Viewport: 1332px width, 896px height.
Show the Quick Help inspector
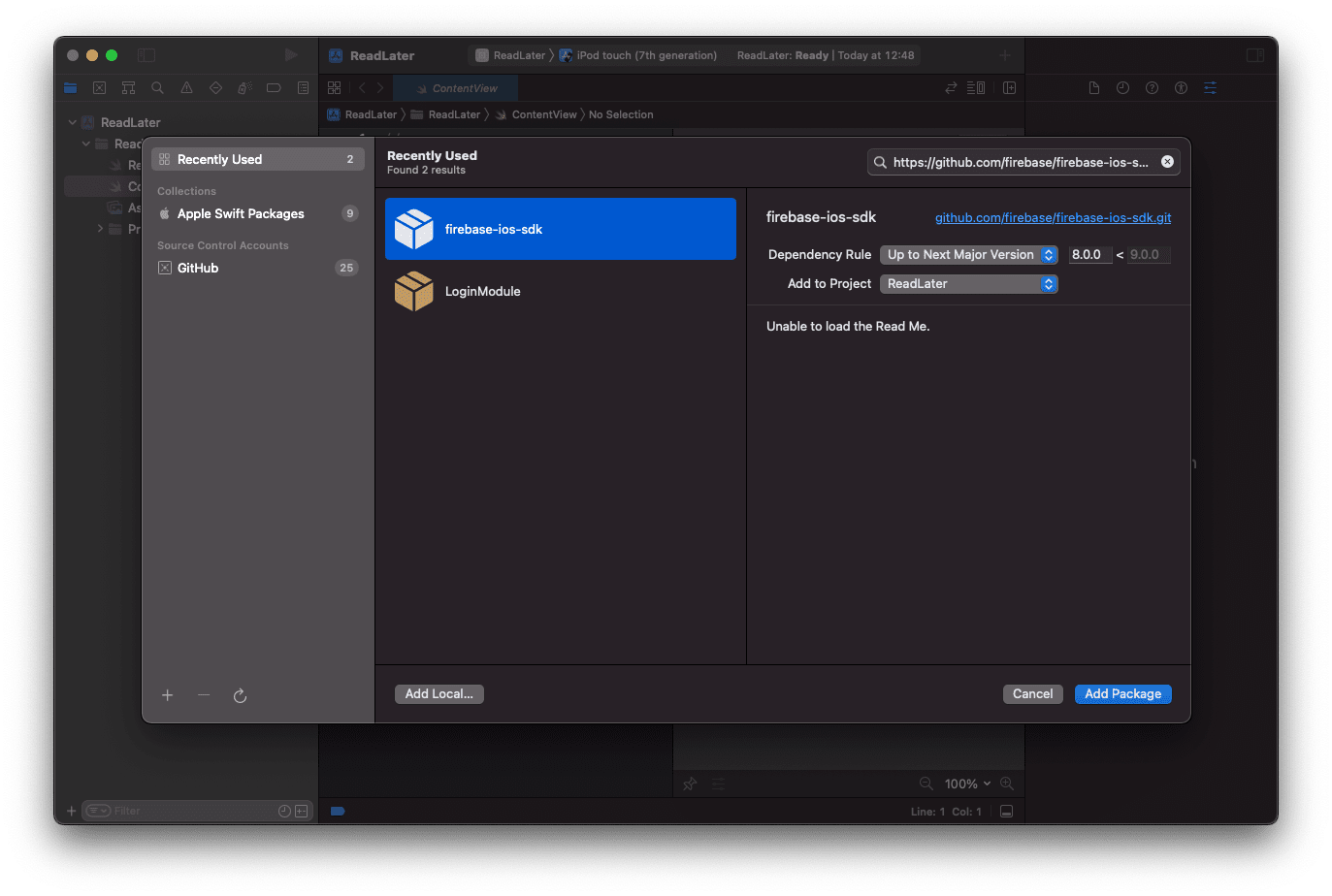[1152, 88]
